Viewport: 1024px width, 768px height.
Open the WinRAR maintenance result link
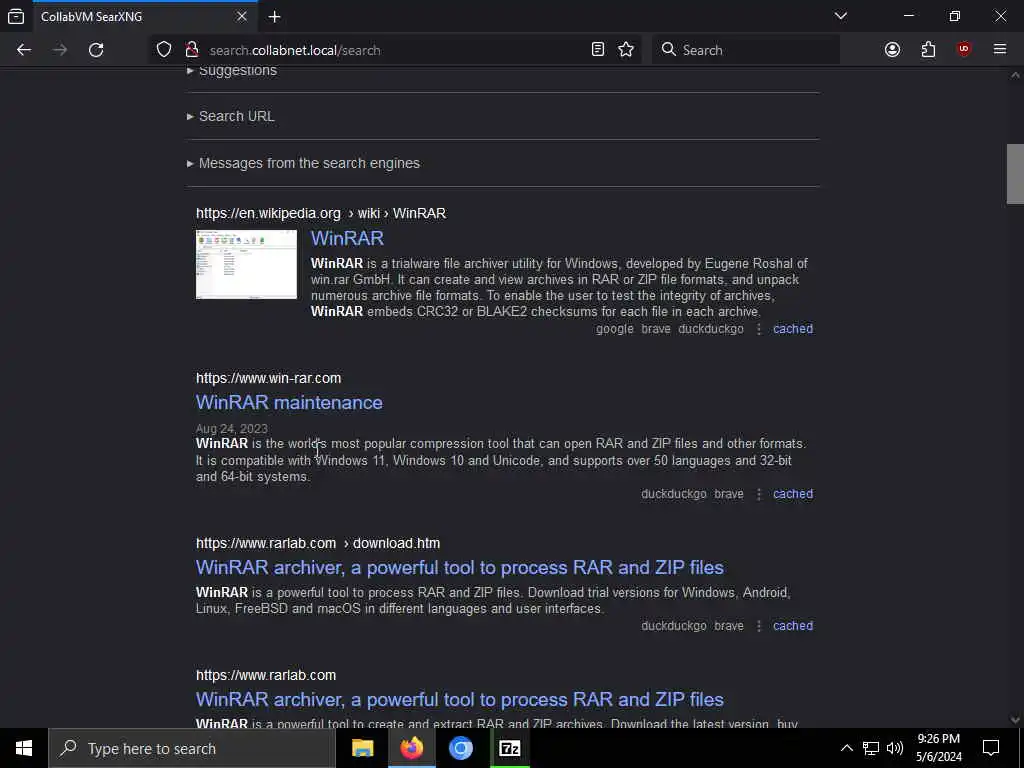tap(289, 402)
